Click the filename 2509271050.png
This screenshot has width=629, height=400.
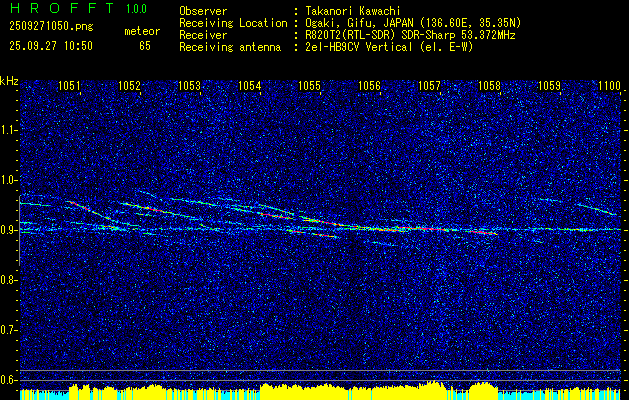pos(51,27)
